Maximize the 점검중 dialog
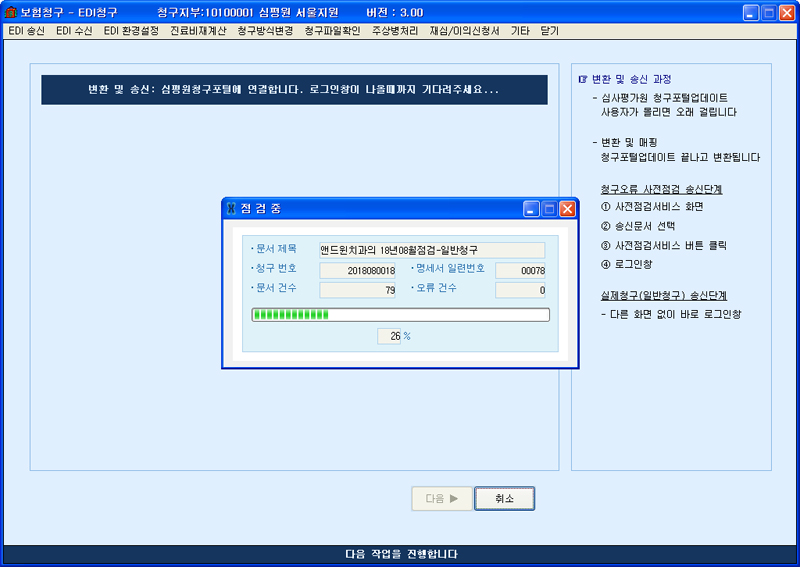This screenshot has height=567, width=800. [549, 209]
